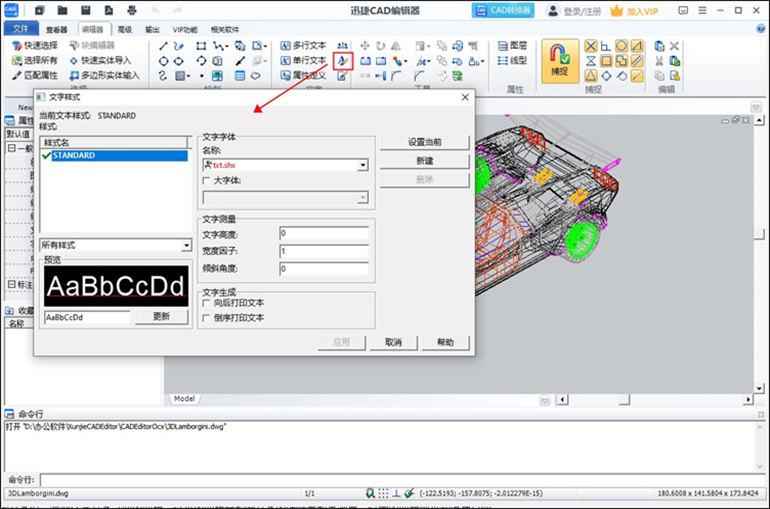Open the hatch tool dropdown arrow

189,76
